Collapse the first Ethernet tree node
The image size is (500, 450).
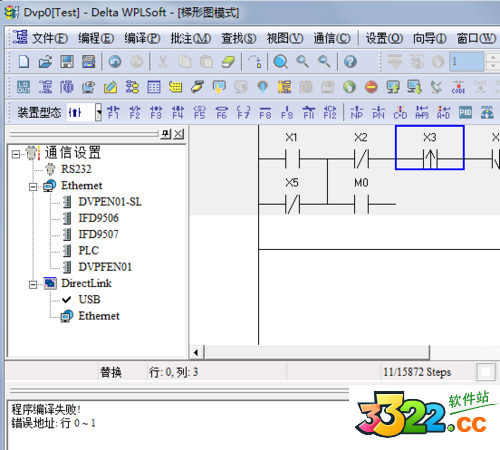pyautogui.click(x=33, y=187)
